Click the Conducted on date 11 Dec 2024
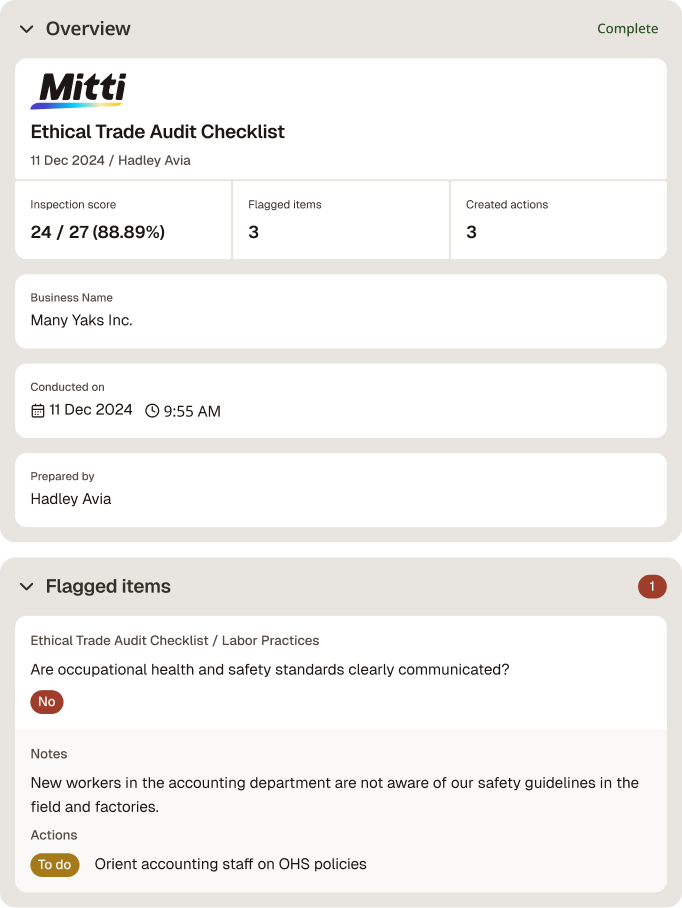 tap(91, 410)
